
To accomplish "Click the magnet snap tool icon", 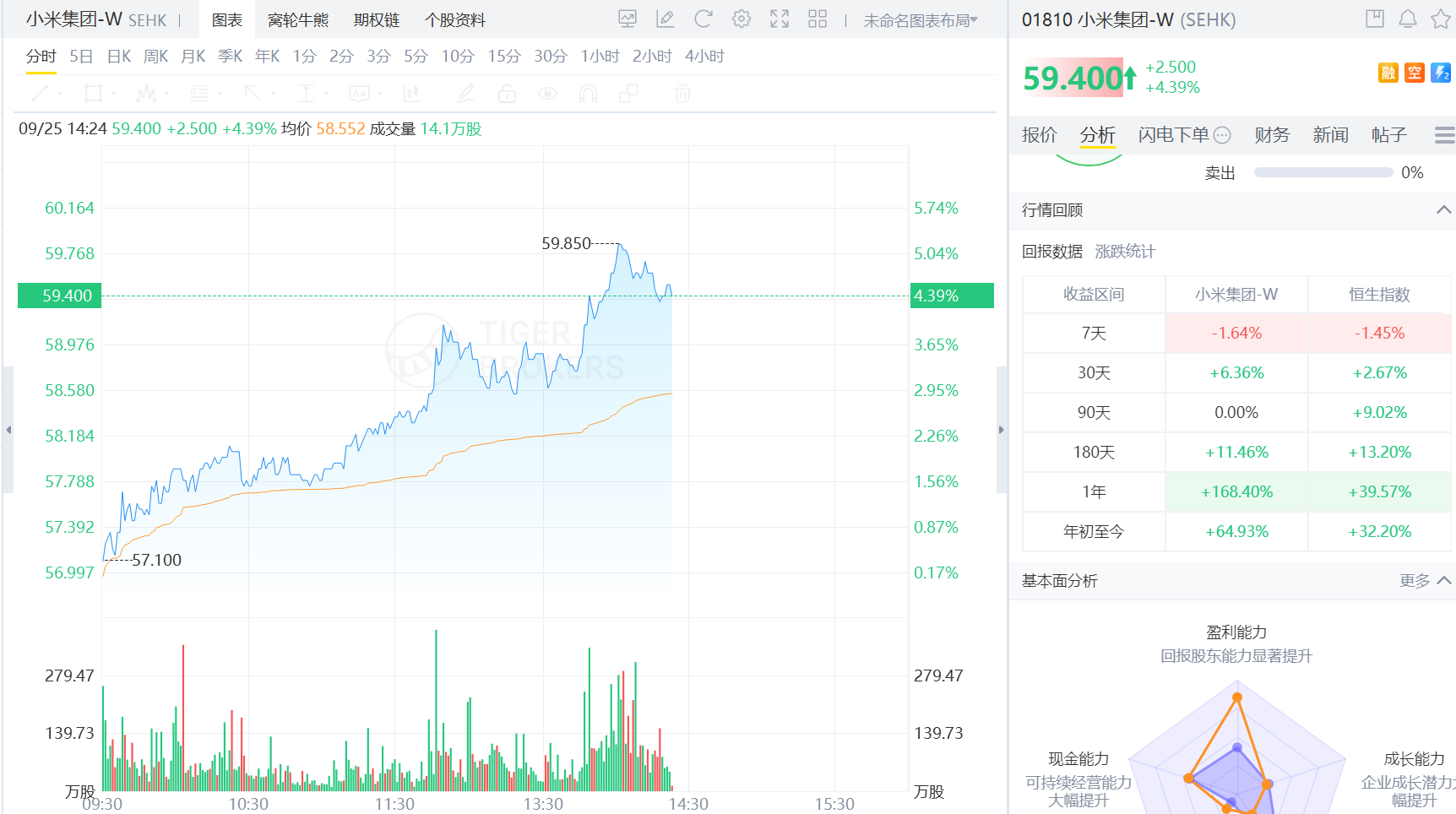I will 588,93.
